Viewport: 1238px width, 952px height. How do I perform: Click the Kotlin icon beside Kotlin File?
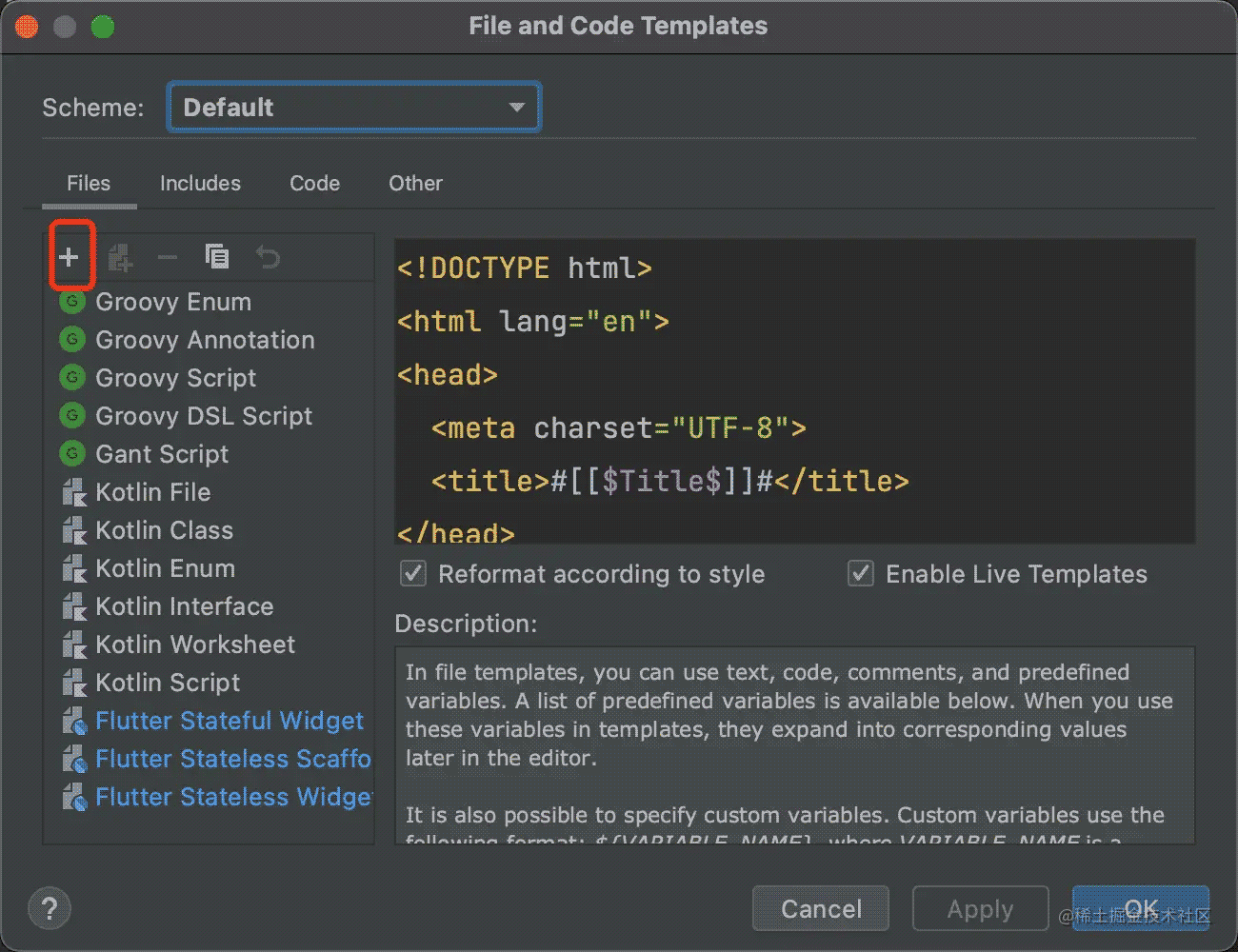tap(73, 492)
